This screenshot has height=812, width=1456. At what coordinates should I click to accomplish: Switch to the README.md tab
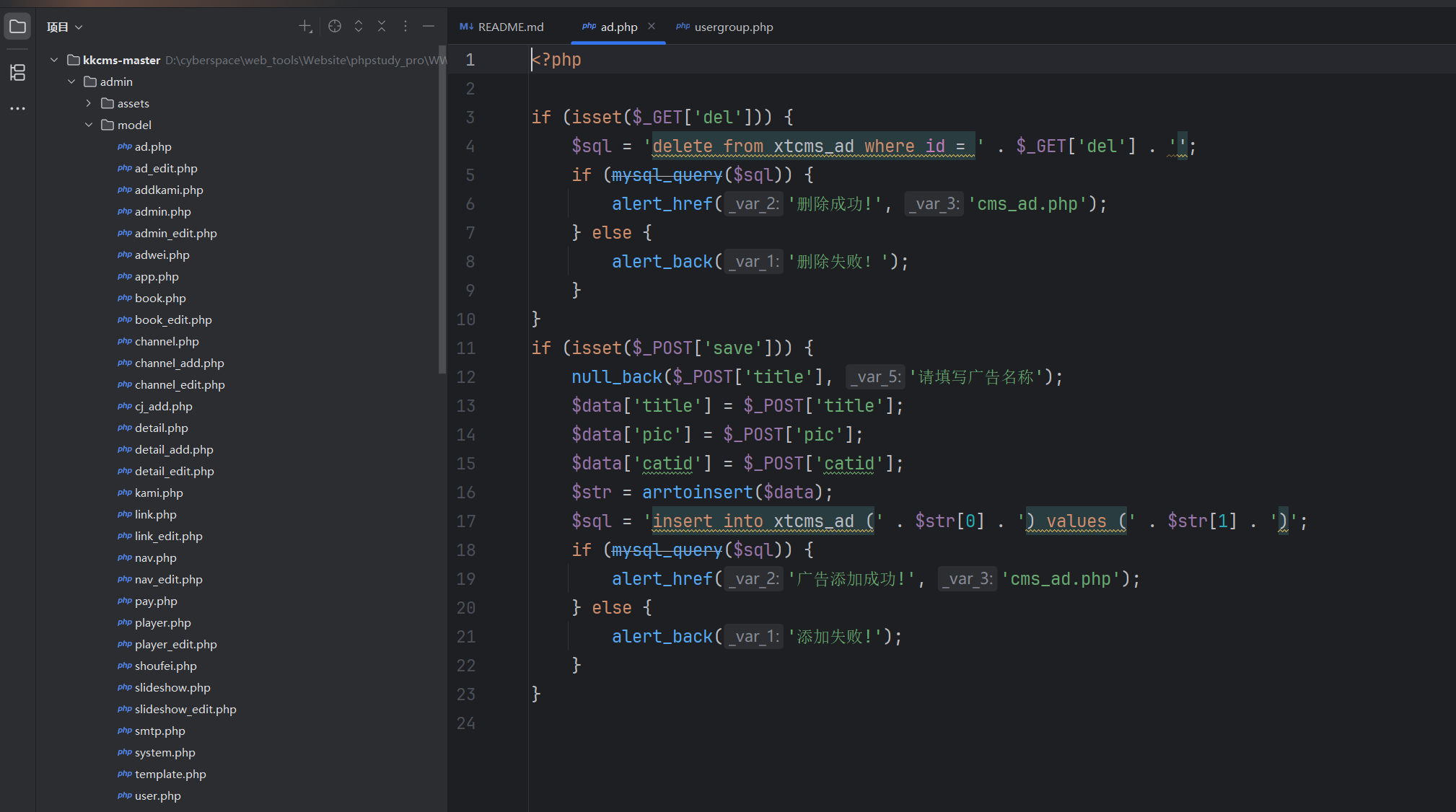pos(510,27)
